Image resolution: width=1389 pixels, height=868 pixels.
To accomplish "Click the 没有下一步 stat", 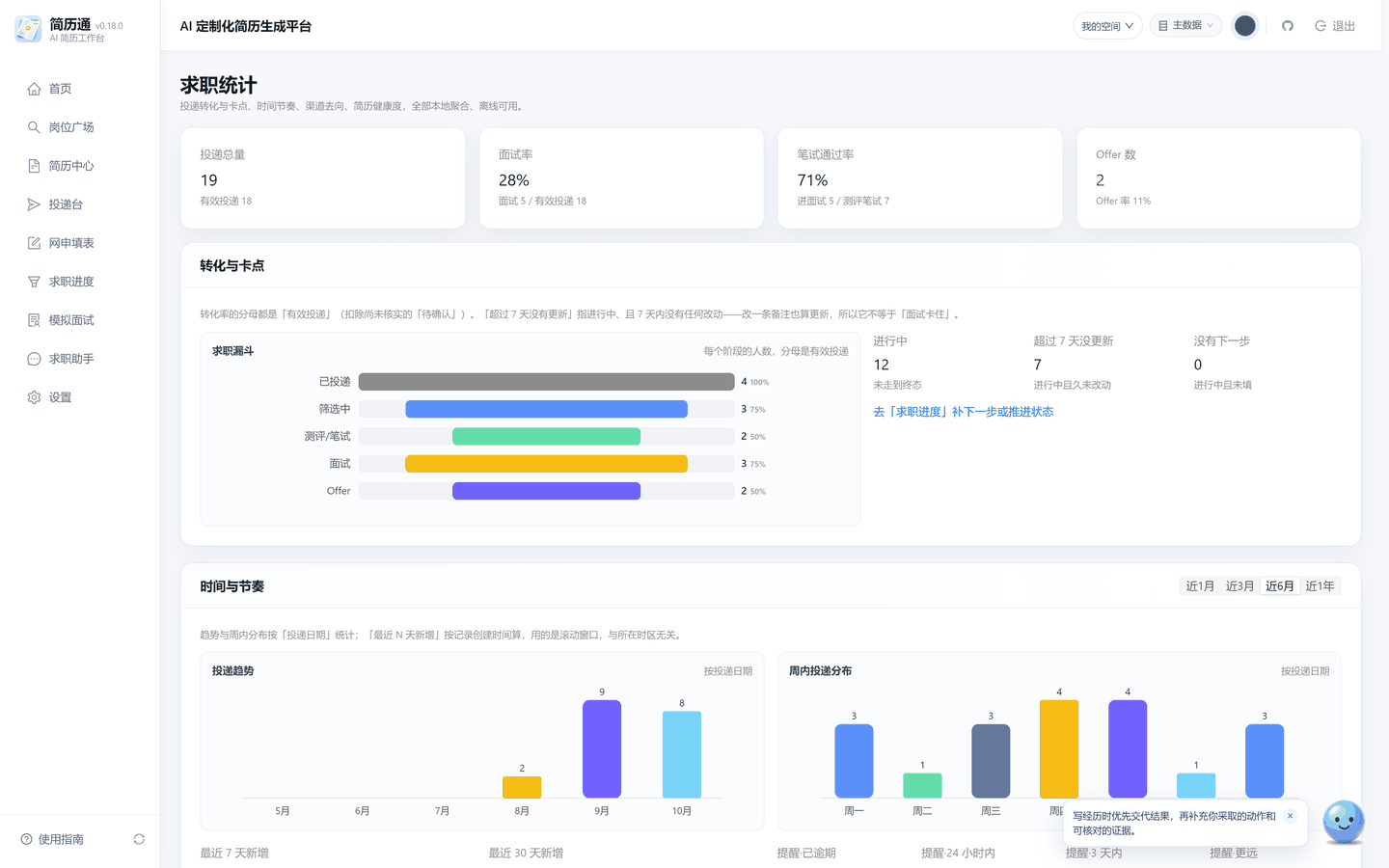I will coord(1223,363).
